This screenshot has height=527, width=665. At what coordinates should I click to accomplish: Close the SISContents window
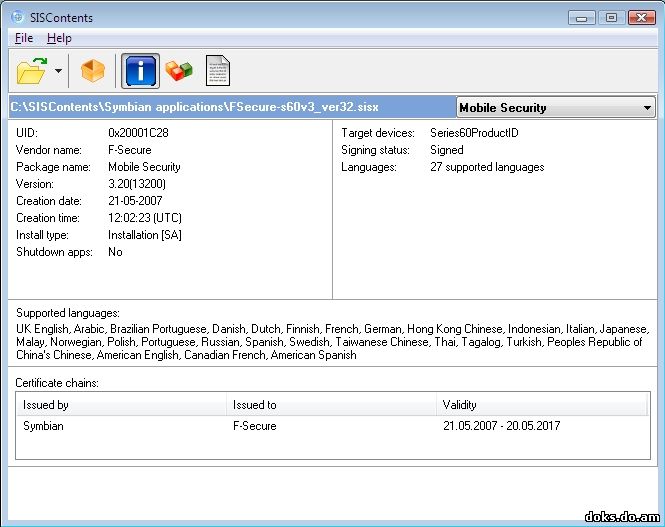pos(642,18)
